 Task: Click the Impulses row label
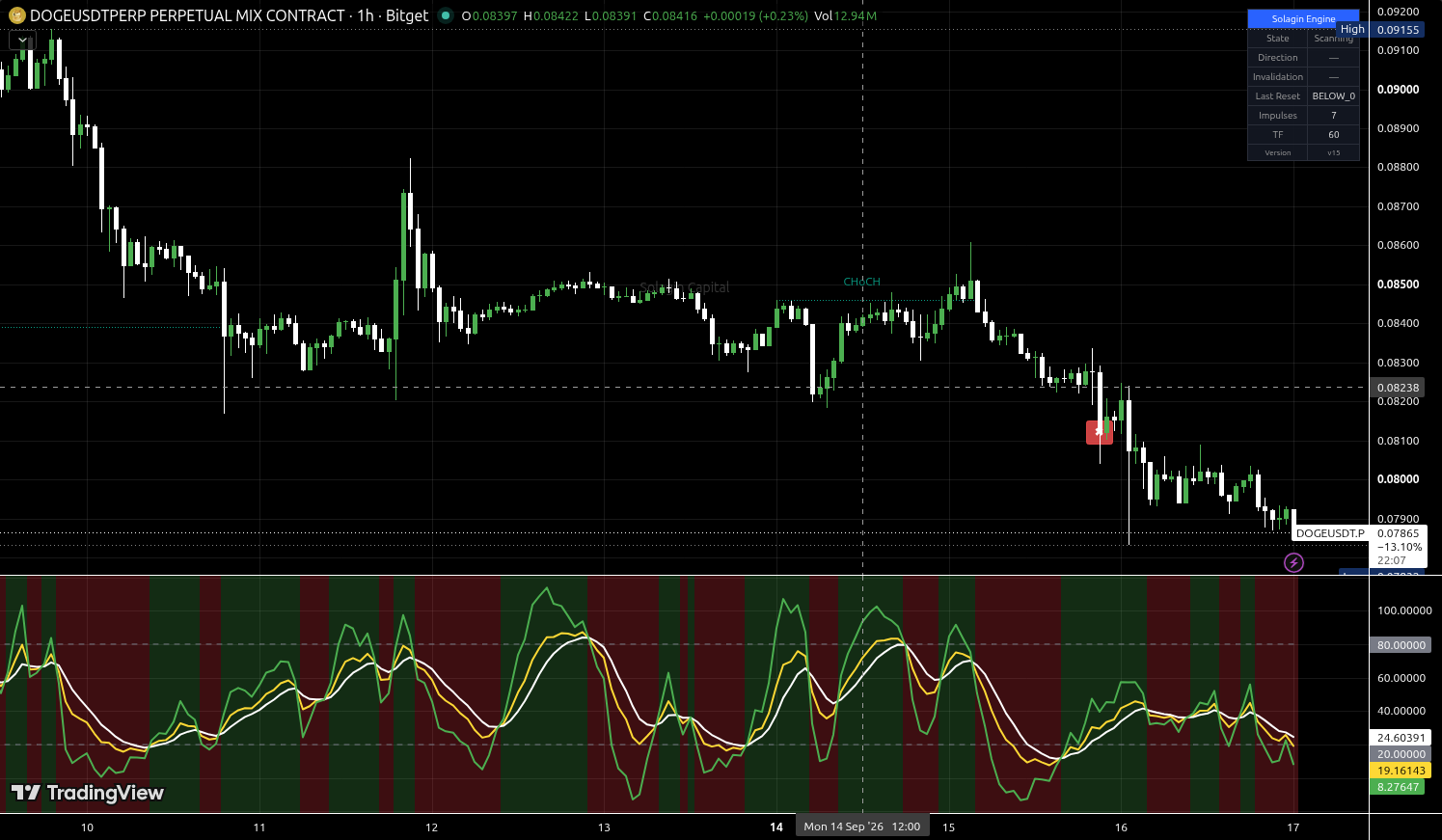click(1278, 116)
